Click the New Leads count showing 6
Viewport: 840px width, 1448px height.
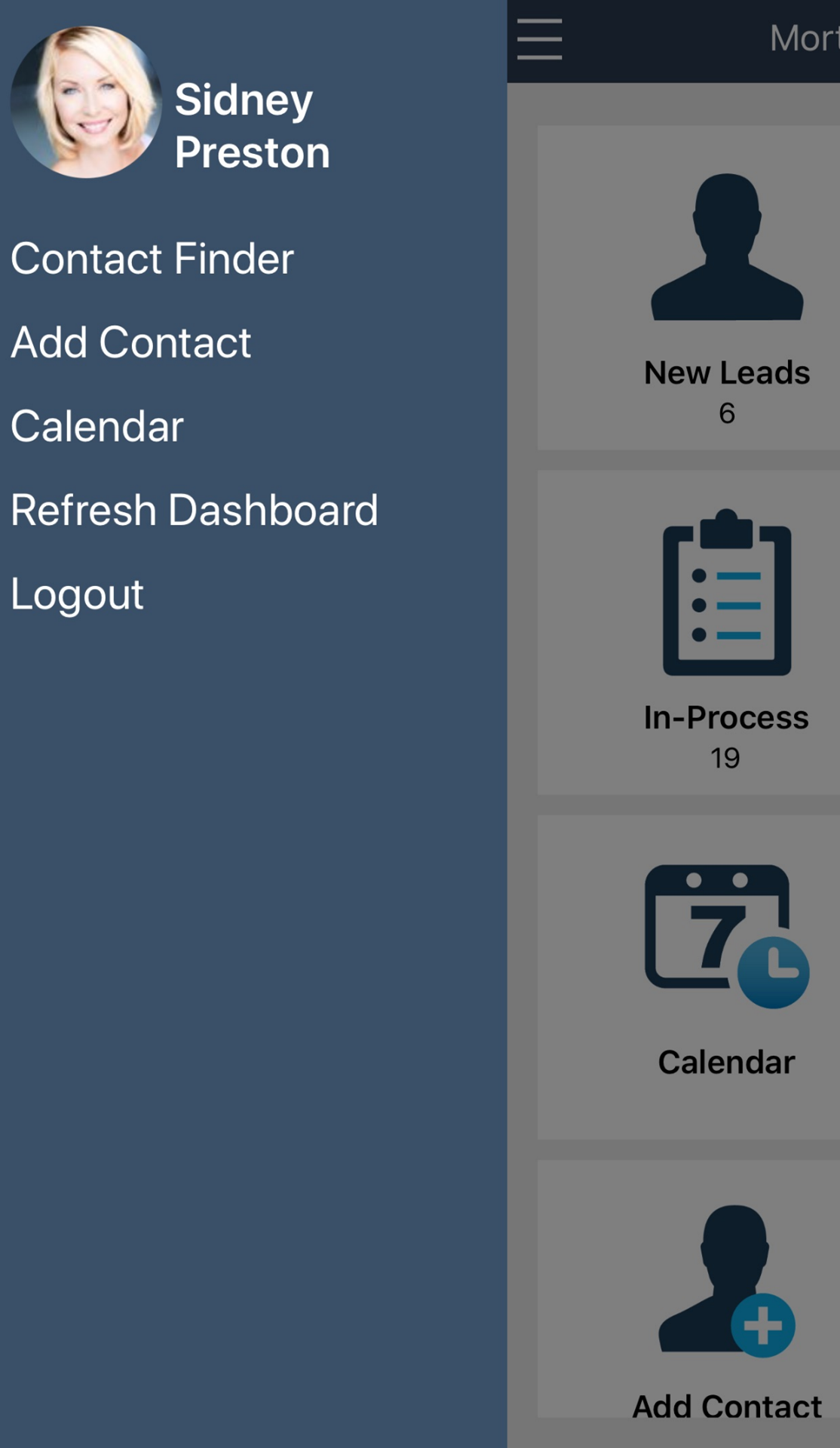coord(726,413)
